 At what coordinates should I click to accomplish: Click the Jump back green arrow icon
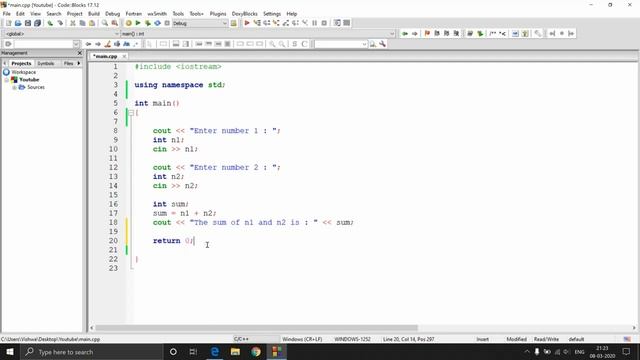coord(405,33)
